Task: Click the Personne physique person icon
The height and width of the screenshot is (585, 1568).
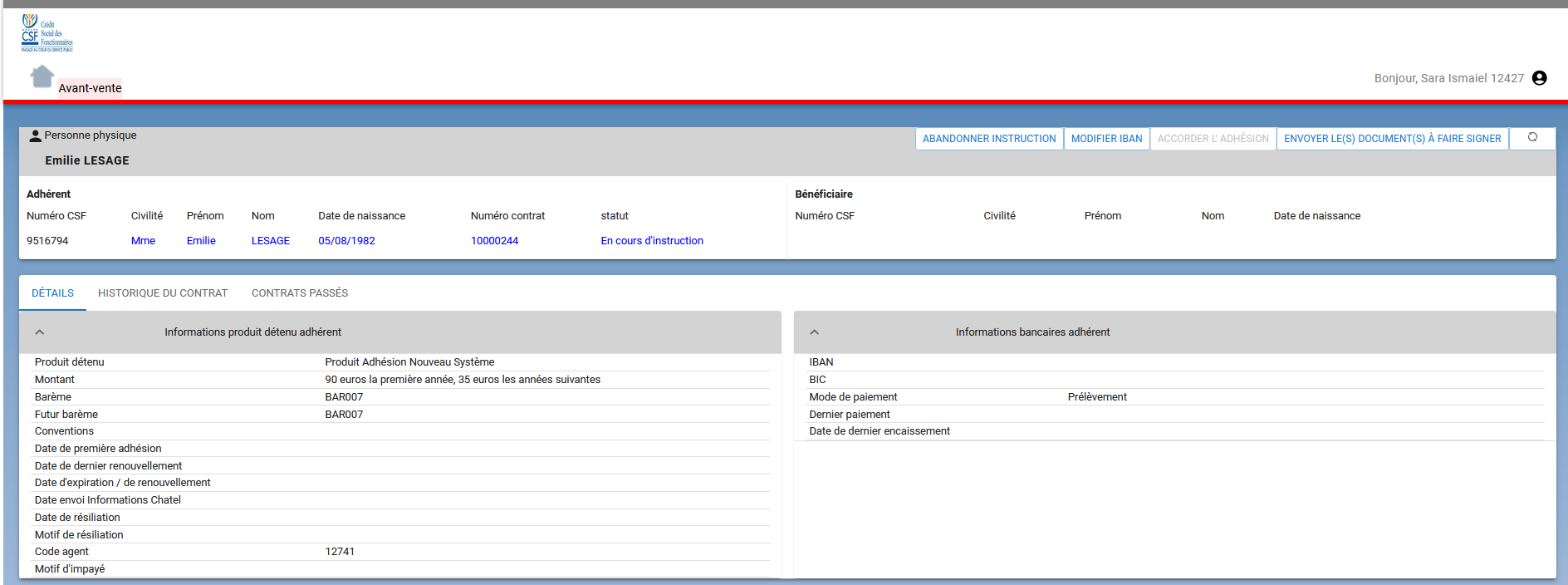Action: [x=35, y=135]
